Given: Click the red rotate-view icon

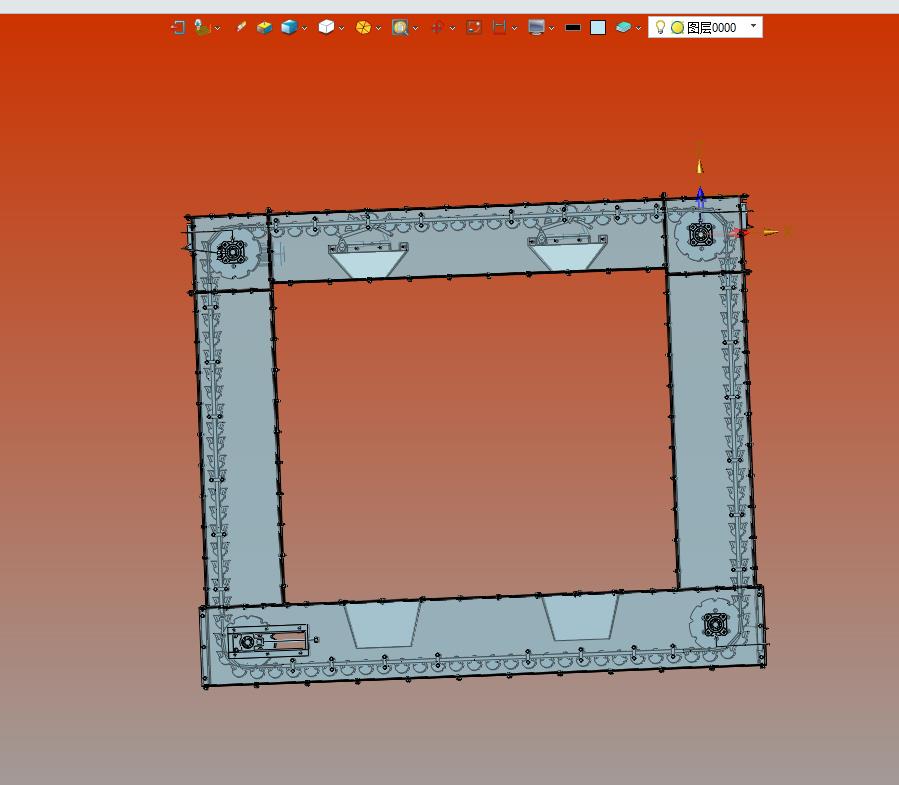Looking at the screenshot, I should (437, 28).
